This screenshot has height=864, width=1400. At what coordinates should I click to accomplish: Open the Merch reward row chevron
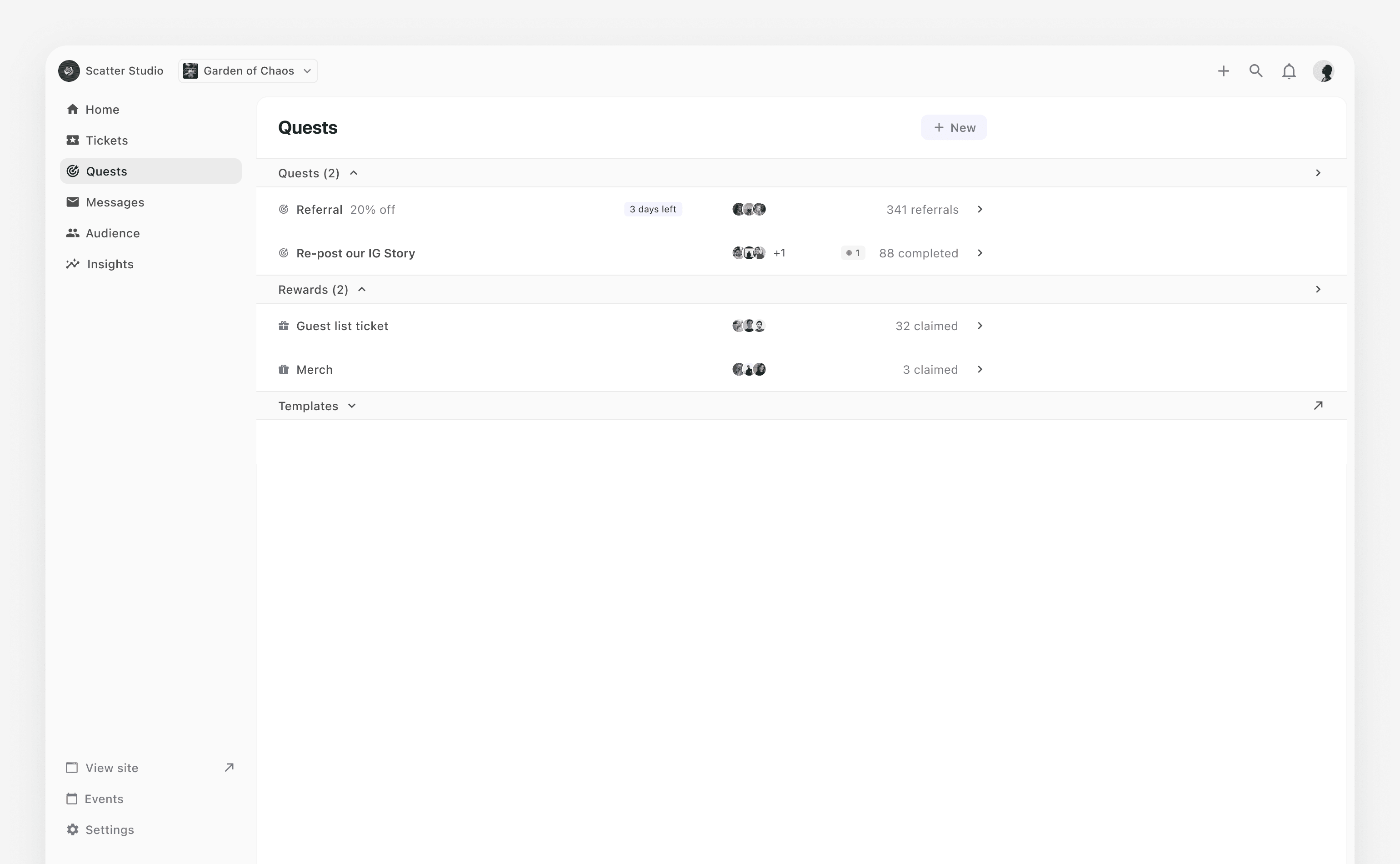pyautogui.click(x=980, y=370)
